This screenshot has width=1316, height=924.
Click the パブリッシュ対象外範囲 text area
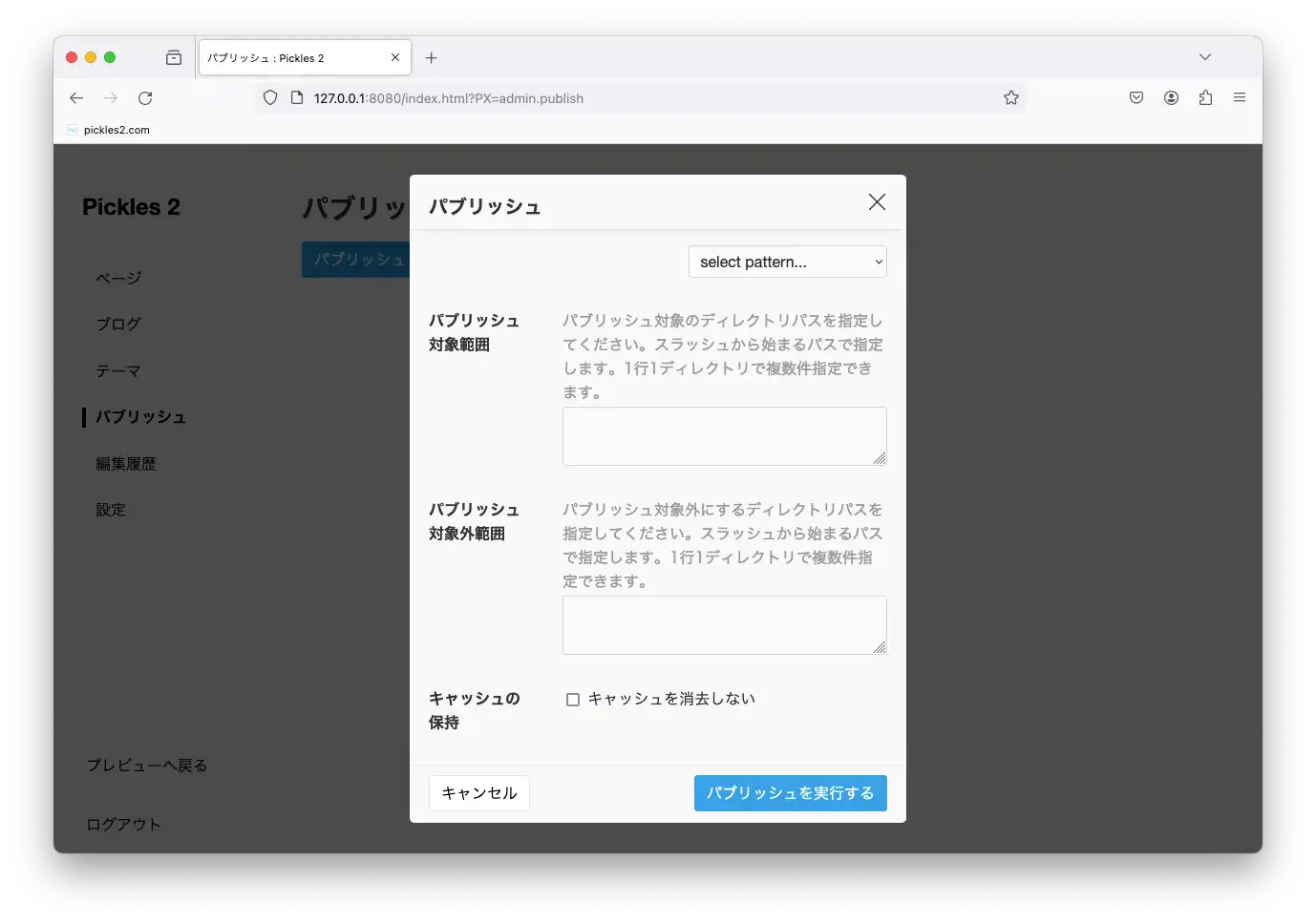coord(723,625)
